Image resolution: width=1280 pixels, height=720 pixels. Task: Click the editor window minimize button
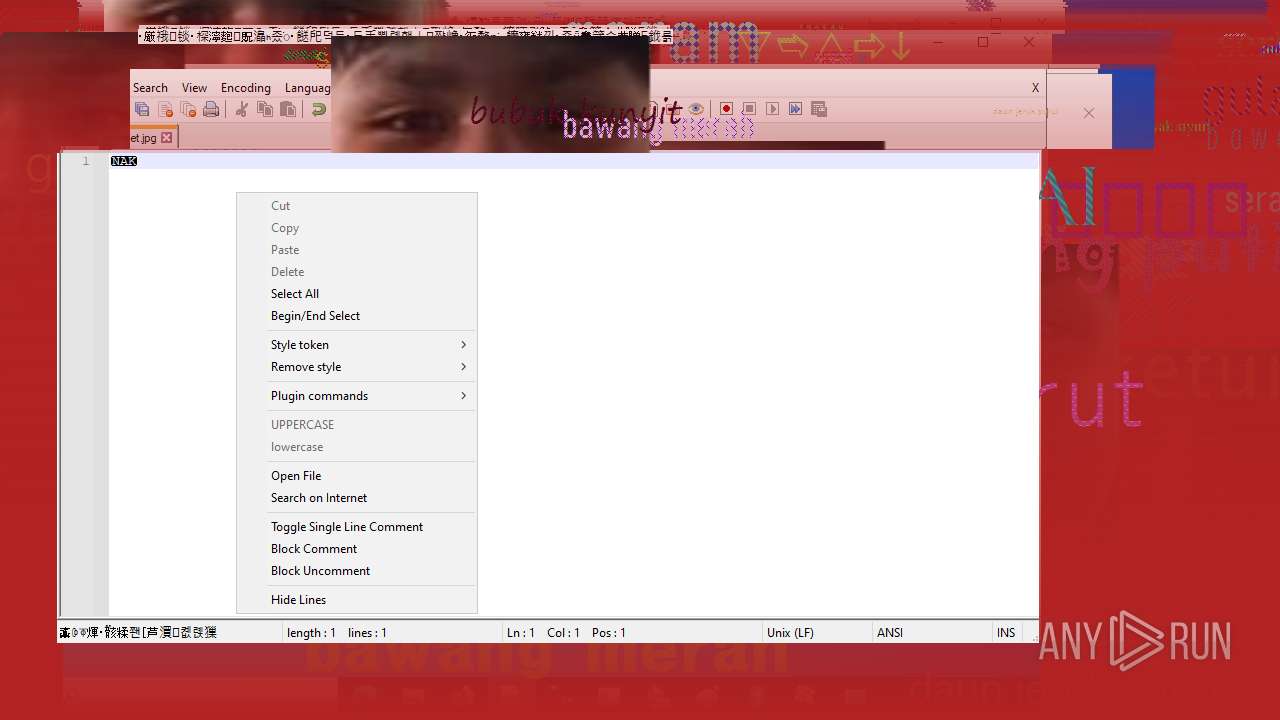point(938,42)
